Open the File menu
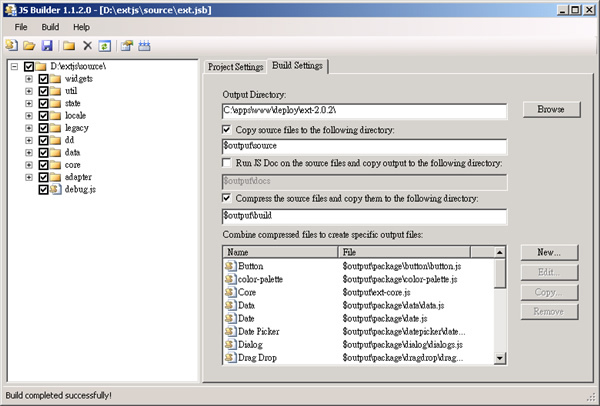Viewport: 600px width, 406px height. coord(21,27)
